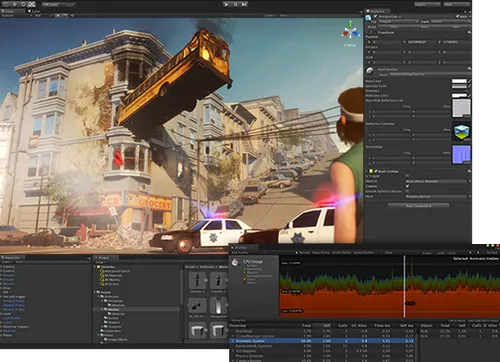Open the Mesh Collider gear menu
The height and width of the screenshot is (362, 500).
point(469,171)
